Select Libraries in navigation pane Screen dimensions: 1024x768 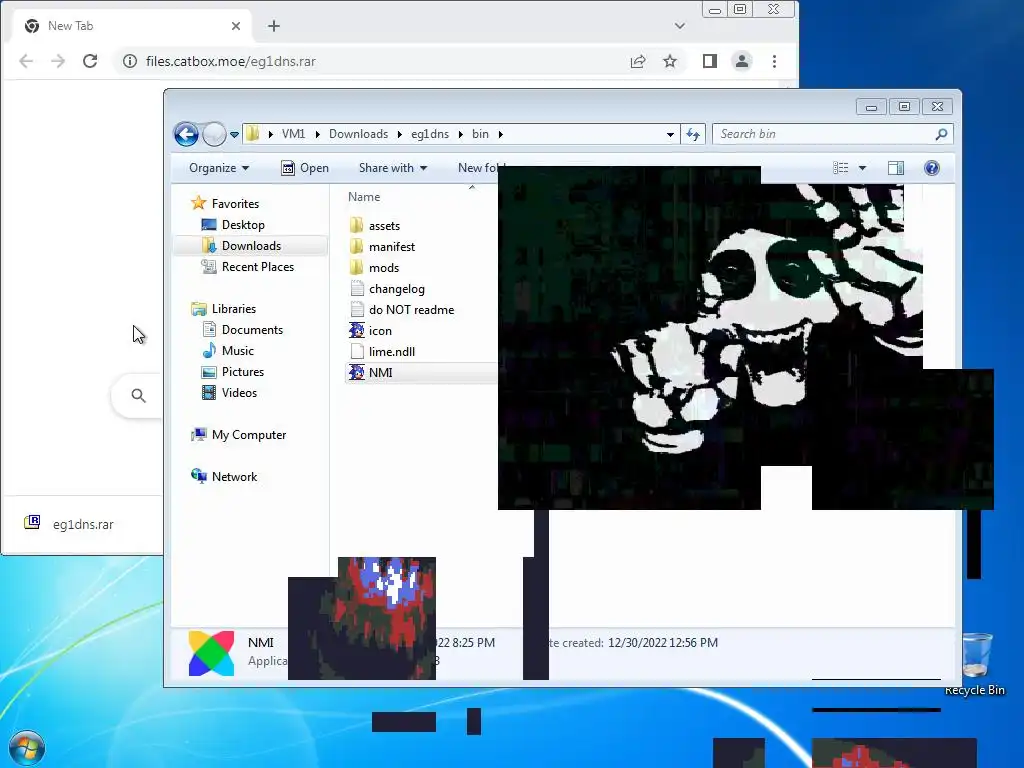234,309
